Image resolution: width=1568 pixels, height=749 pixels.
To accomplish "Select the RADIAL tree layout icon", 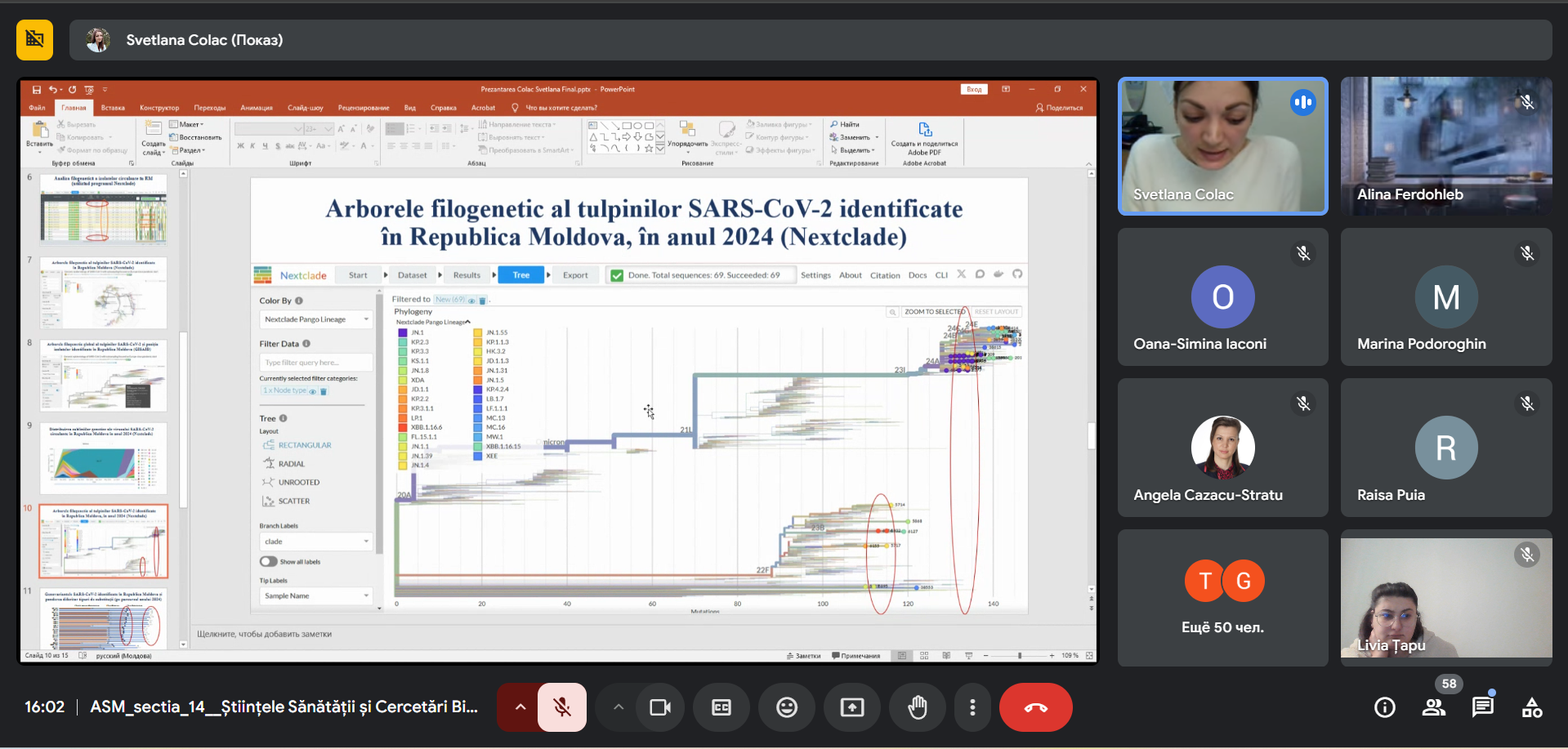I will 268,463.
